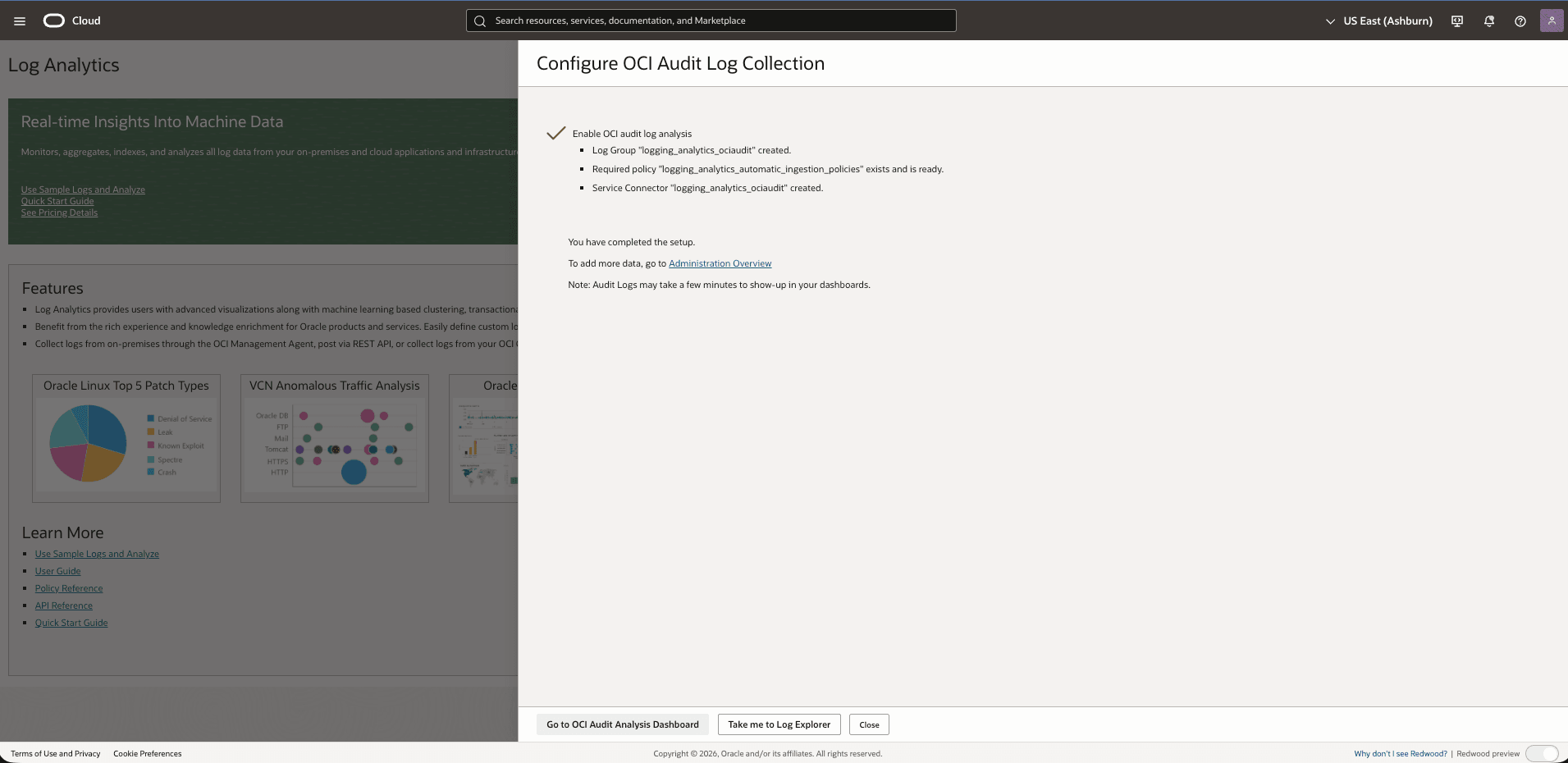Screen dimensions: 1568x763
Task: Expand the US East (Ashburn) region chevron
Action: tap(1329, 21)
